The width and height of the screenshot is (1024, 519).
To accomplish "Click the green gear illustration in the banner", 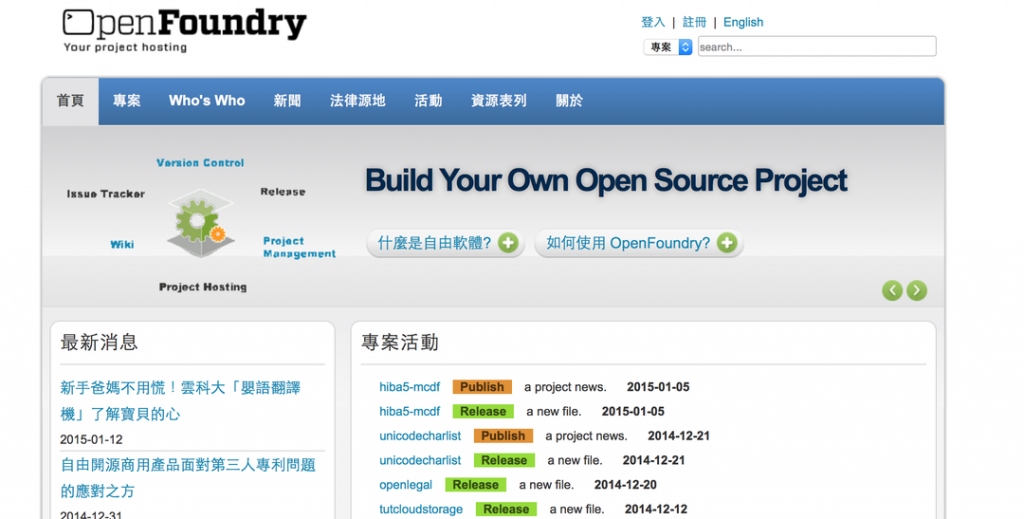I will [x=200, y=224].
